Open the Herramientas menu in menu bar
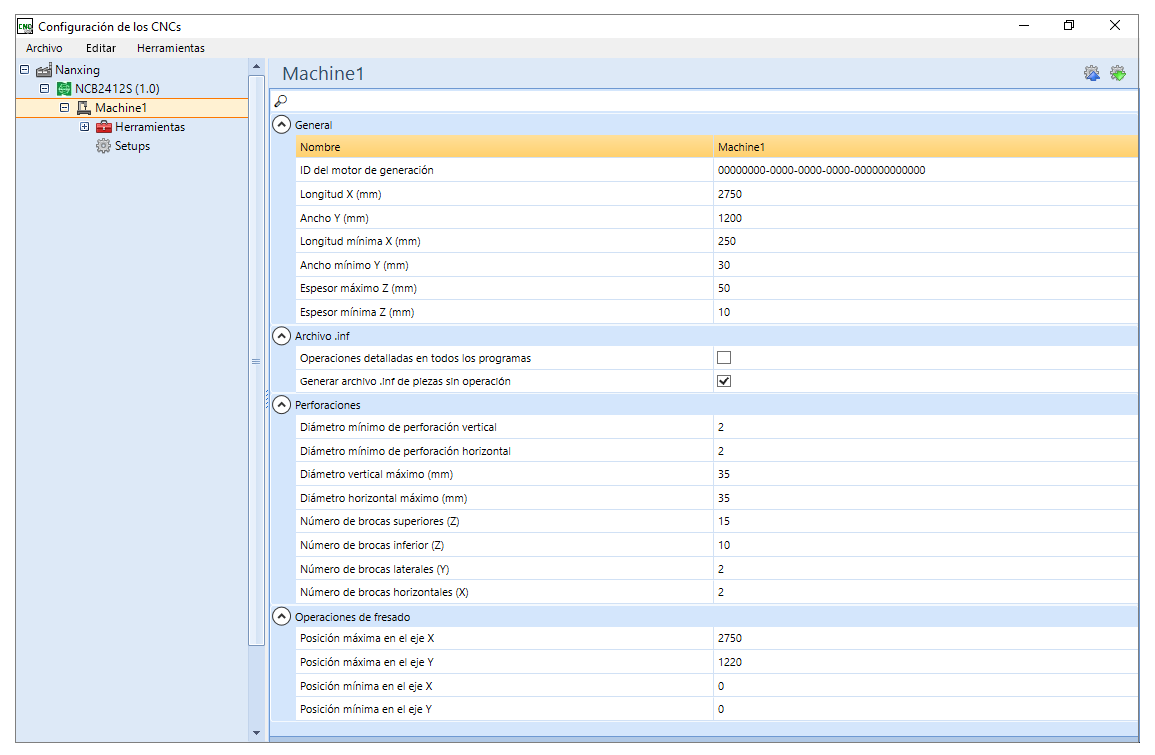Image resolution: width=1155 pixels, height=755 pixels. coord(171,48)
